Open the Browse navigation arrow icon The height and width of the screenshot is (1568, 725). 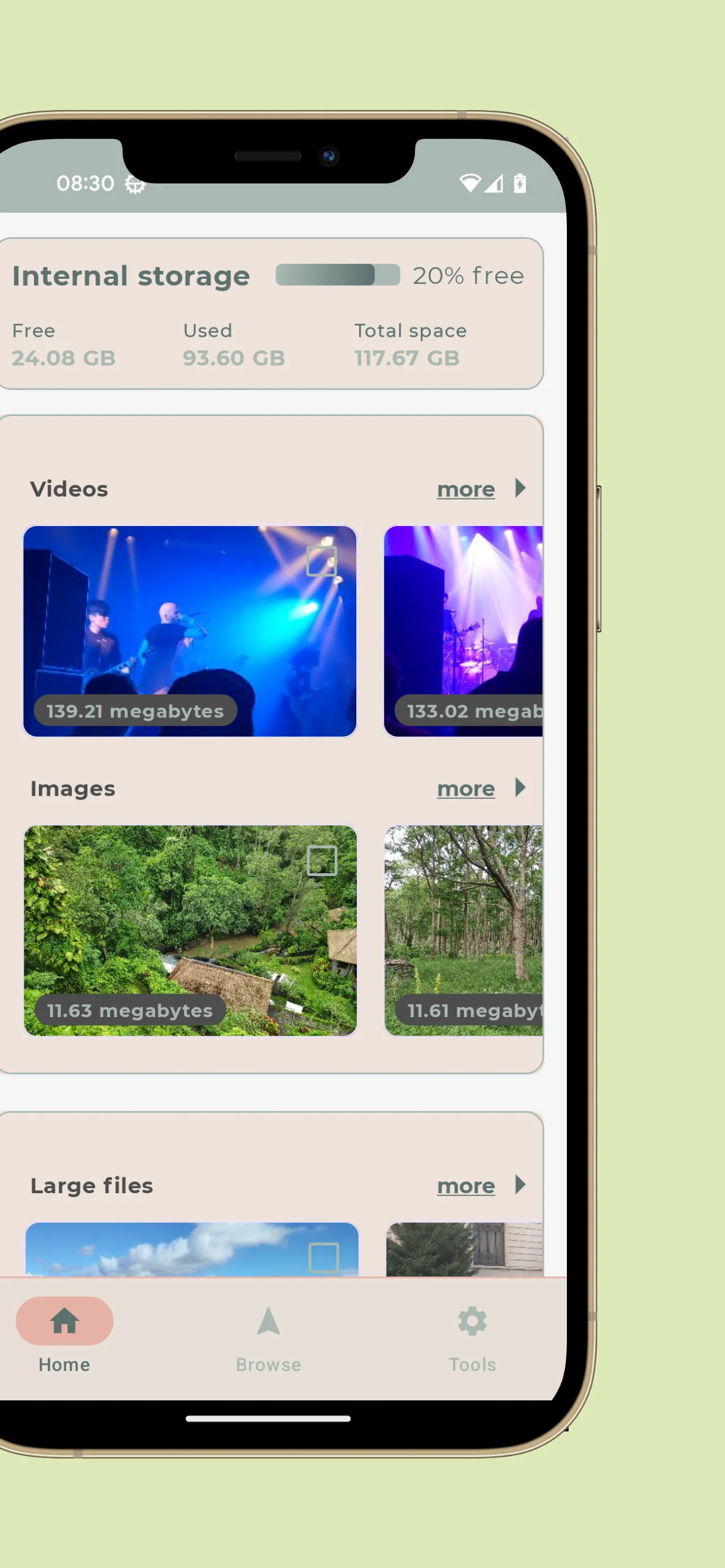(268, 1320)
